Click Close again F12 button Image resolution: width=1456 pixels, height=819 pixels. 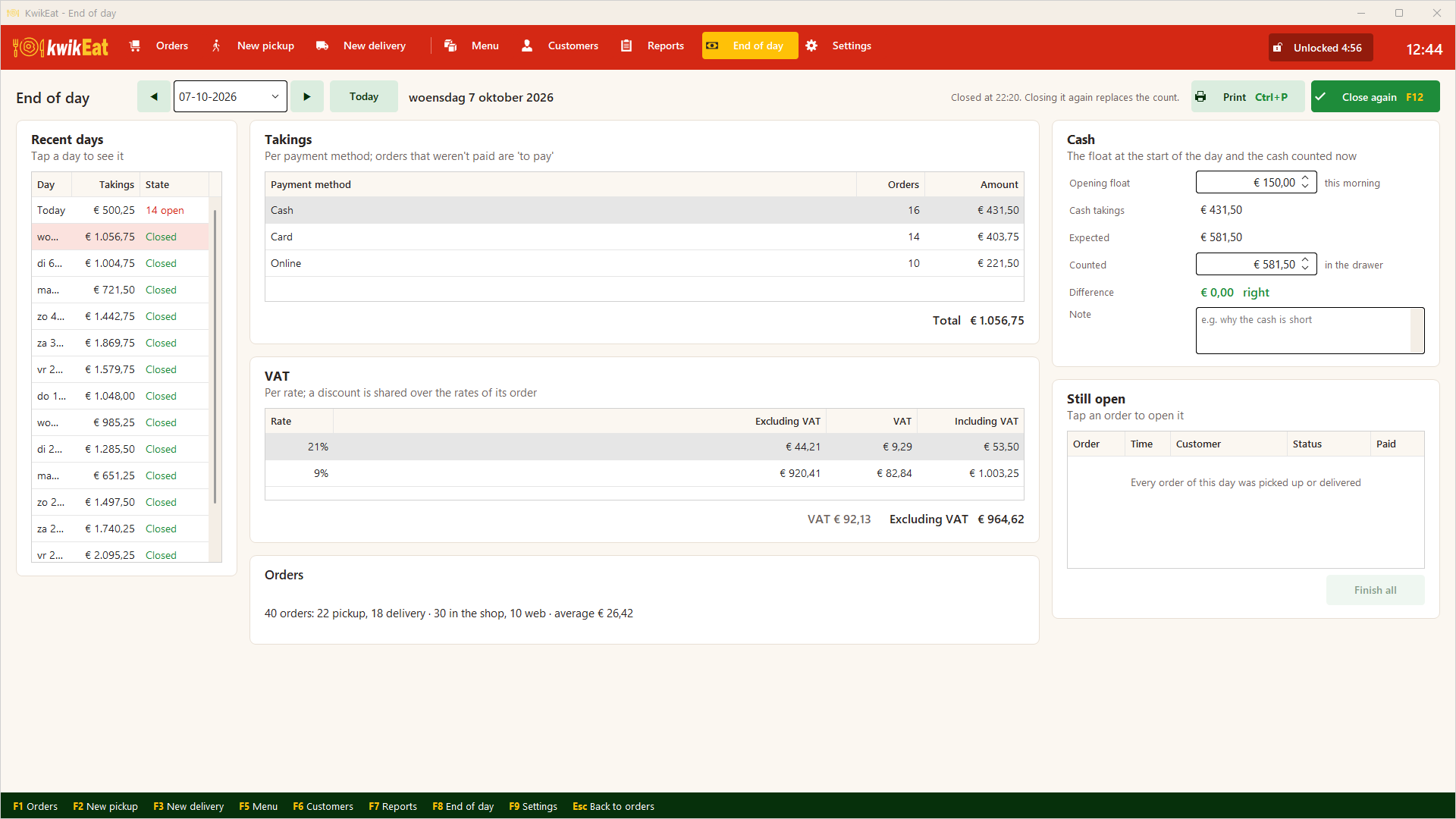(1375, 97)
